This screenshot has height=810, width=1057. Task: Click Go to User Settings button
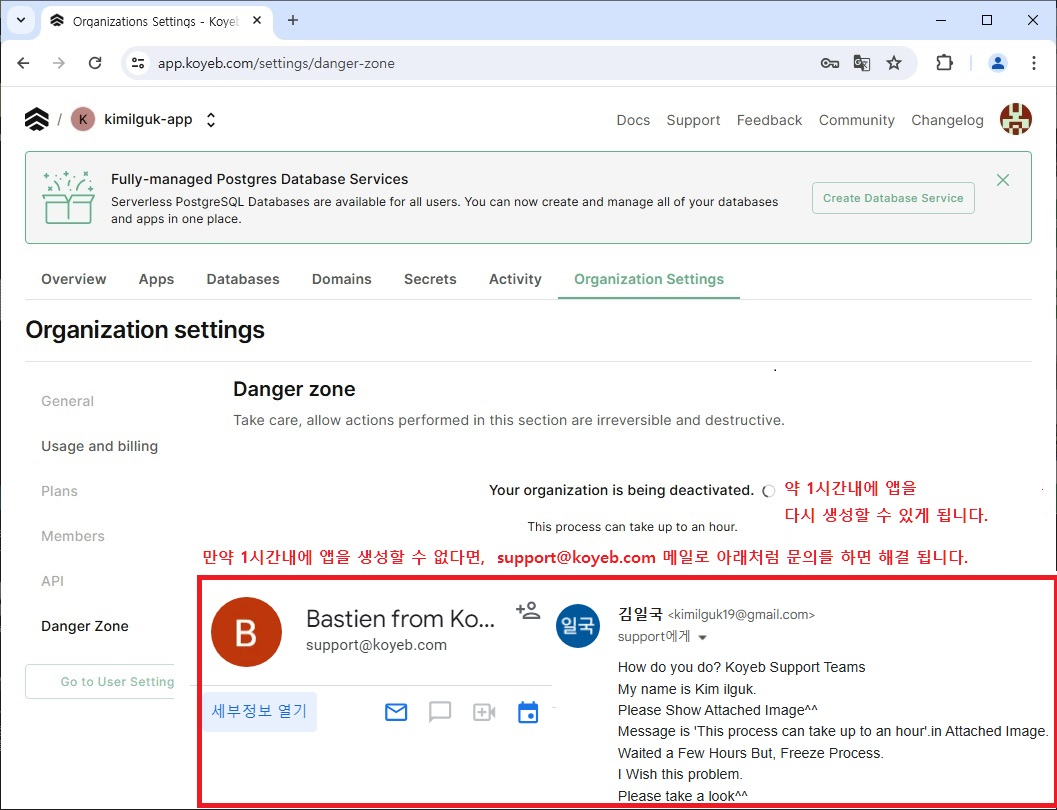point(101,681)
